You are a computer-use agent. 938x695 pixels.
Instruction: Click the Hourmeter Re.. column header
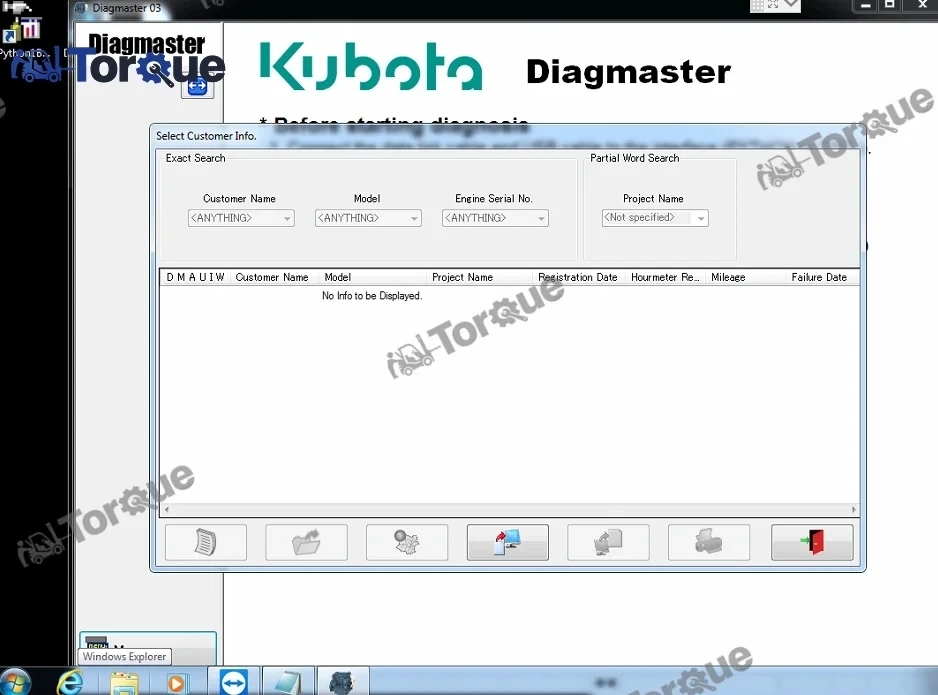[665, 277]
